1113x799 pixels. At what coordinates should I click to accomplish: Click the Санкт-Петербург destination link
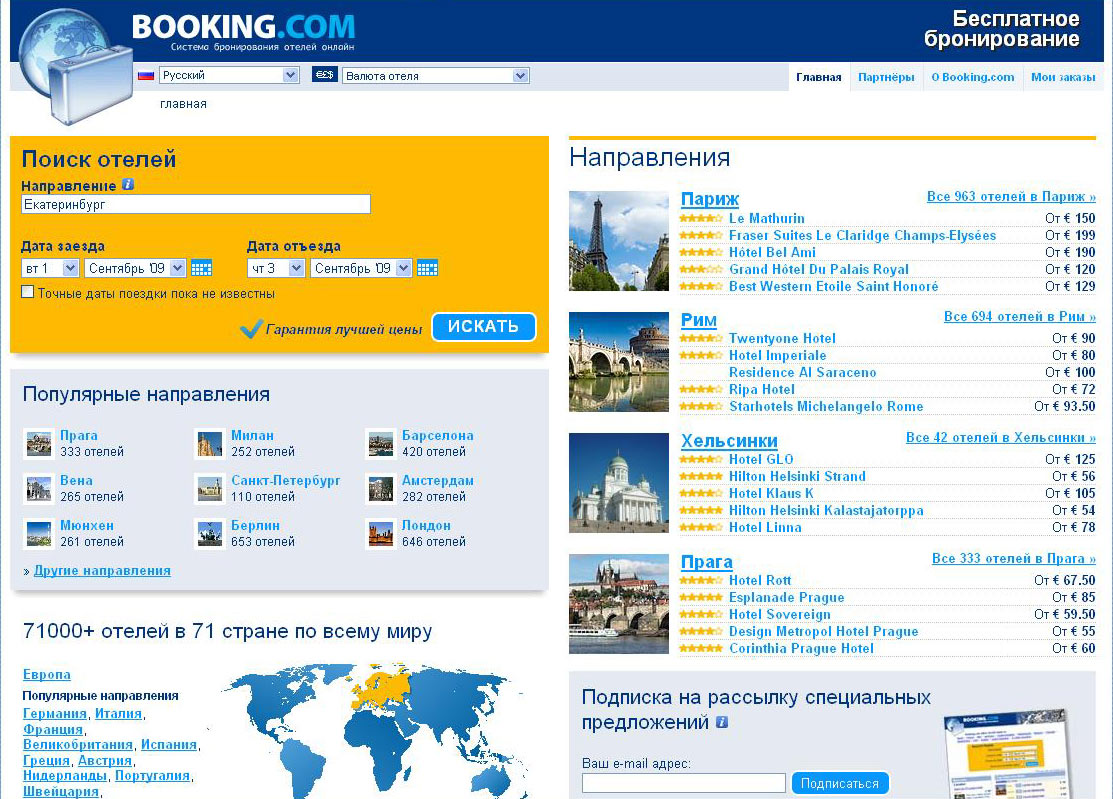pos(285,480)
